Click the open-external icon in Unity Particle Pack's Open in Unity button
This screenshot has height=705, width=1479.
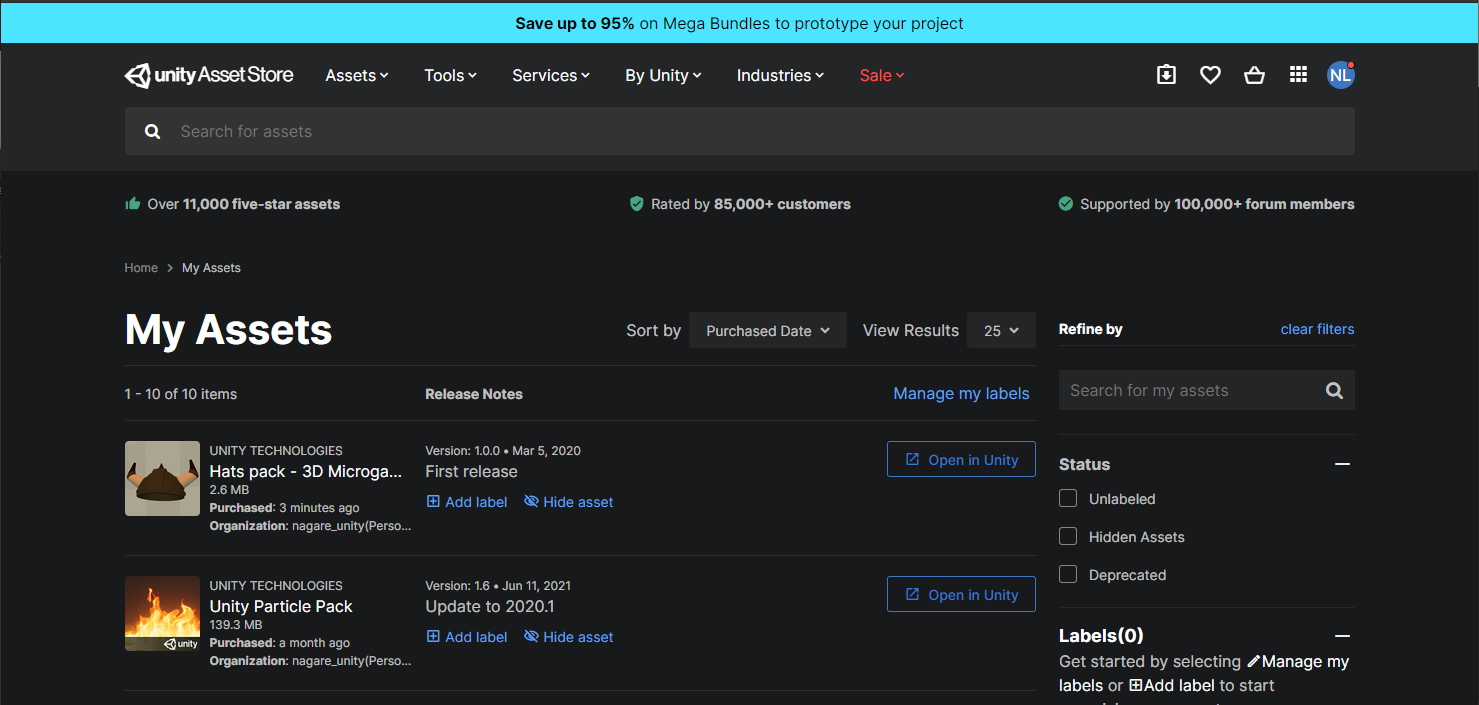912,594
